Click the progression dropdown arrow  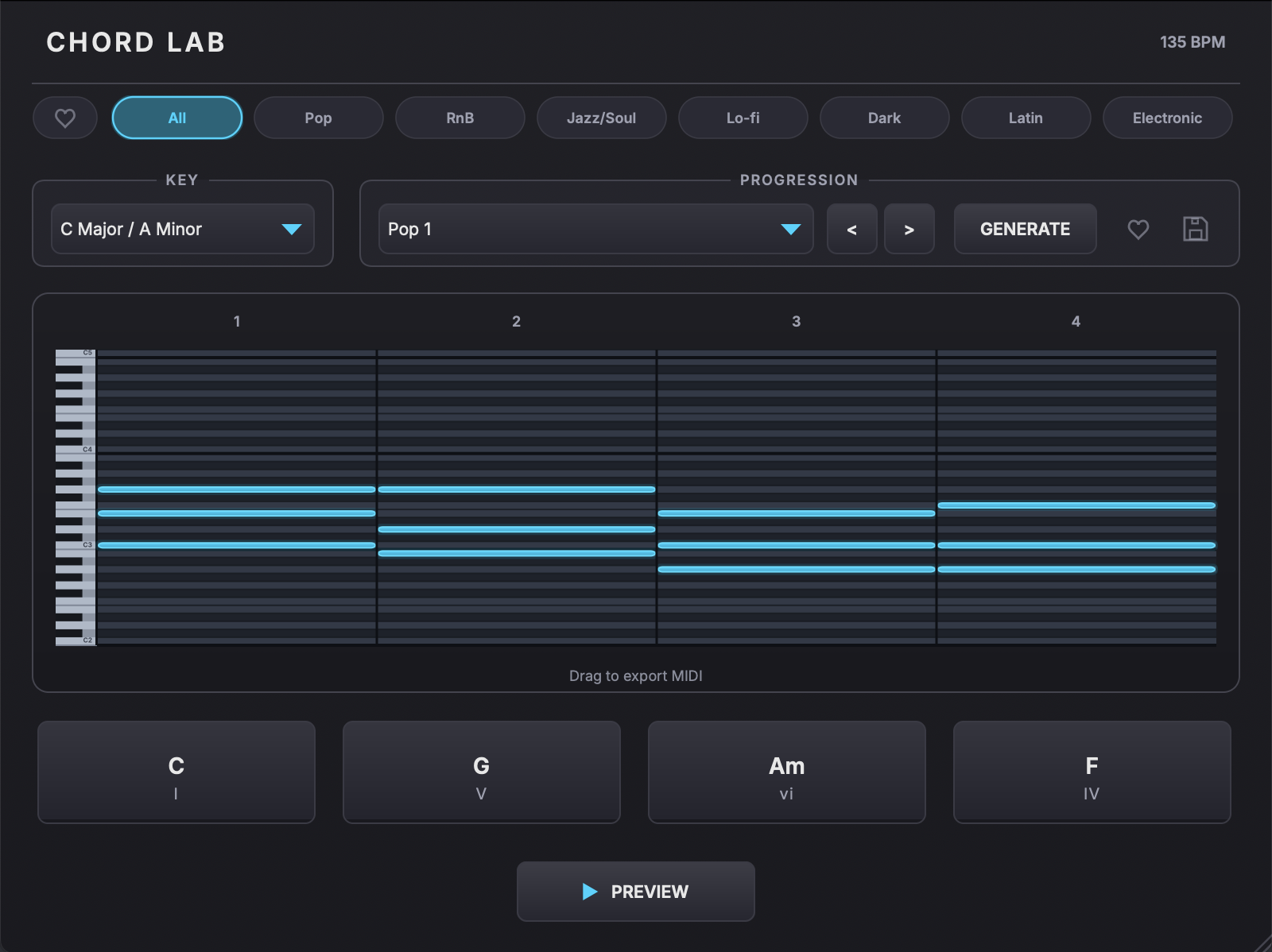(790, 230)
